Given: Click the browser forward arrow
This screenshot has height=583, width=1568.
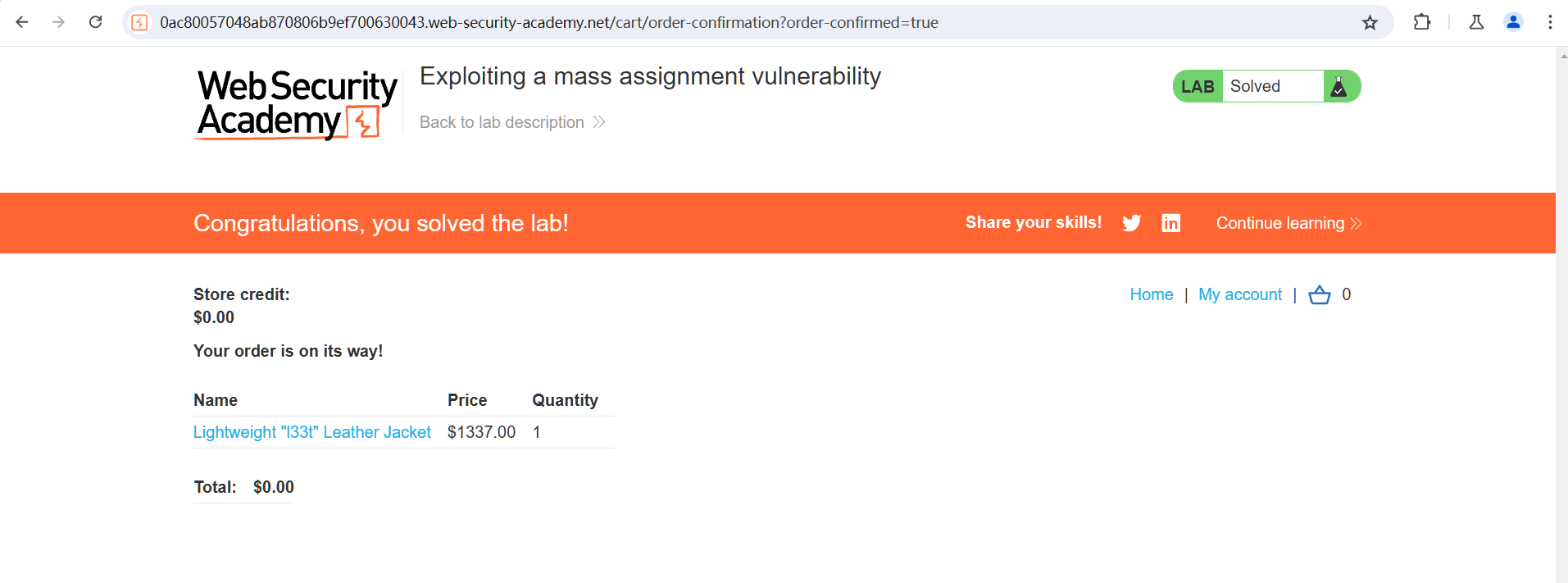Looking at the screenshot, I should coord(58,22).
